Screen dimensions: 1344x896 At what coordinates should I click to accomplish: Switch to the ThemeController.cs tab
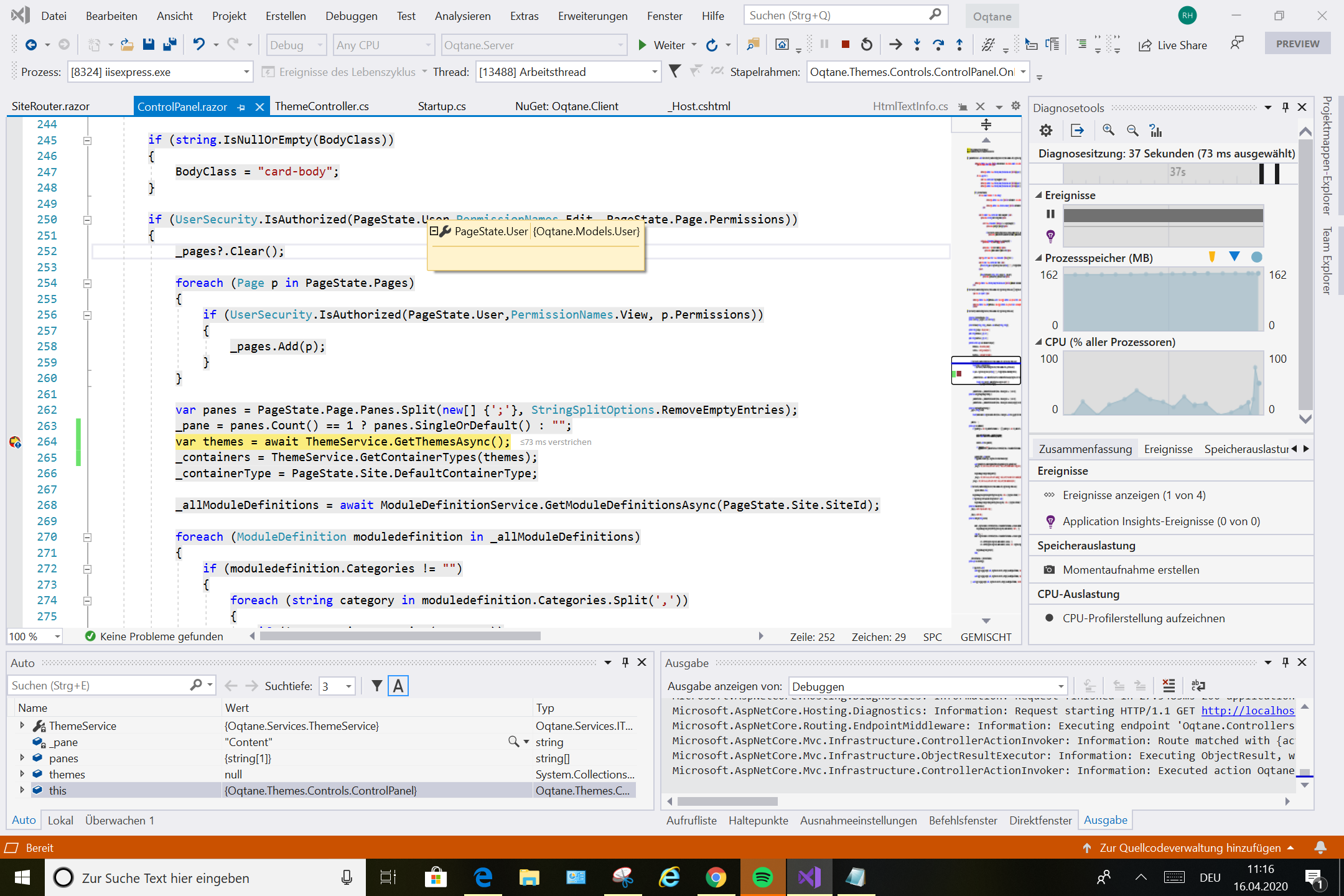[322, 106]
